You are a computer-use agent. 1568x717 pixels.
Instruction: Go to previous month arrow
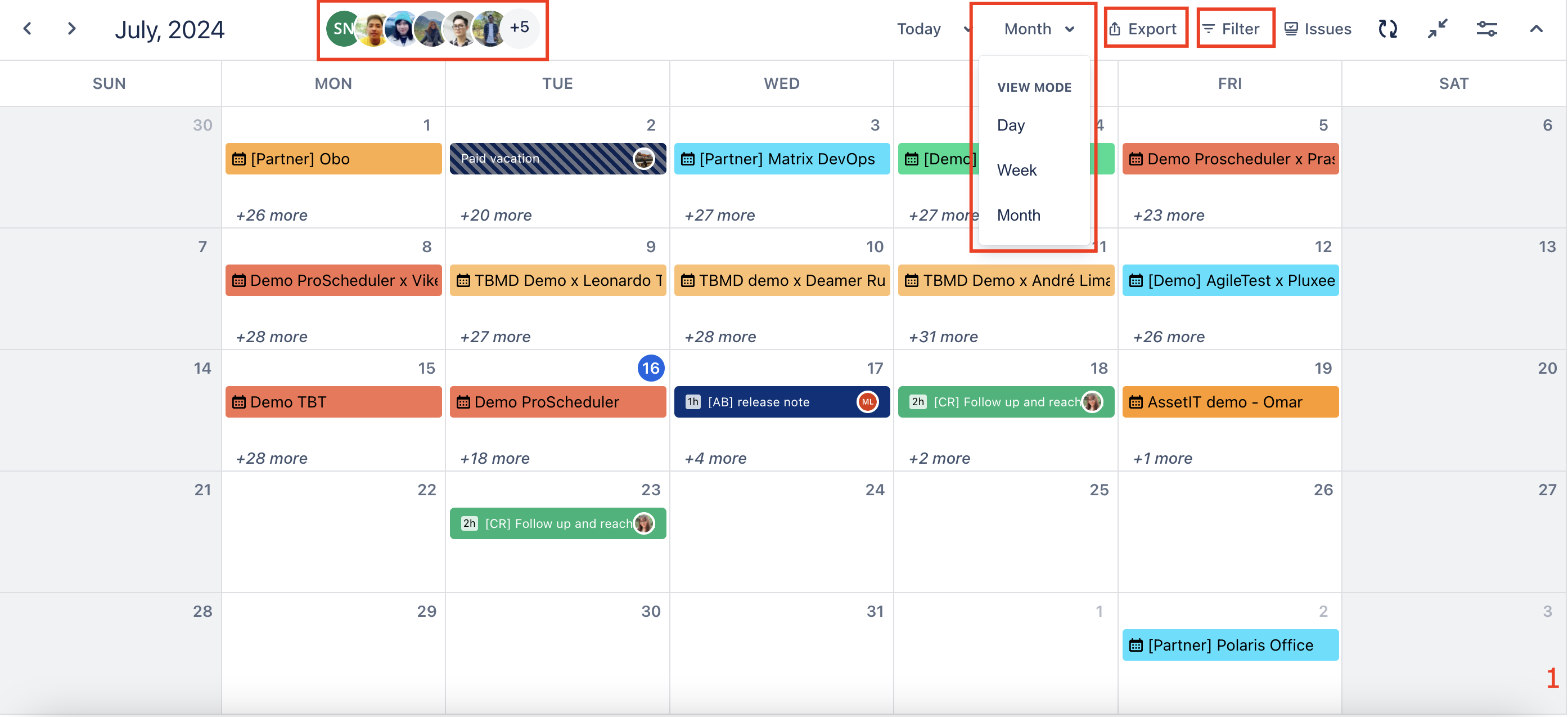(28, 29)
